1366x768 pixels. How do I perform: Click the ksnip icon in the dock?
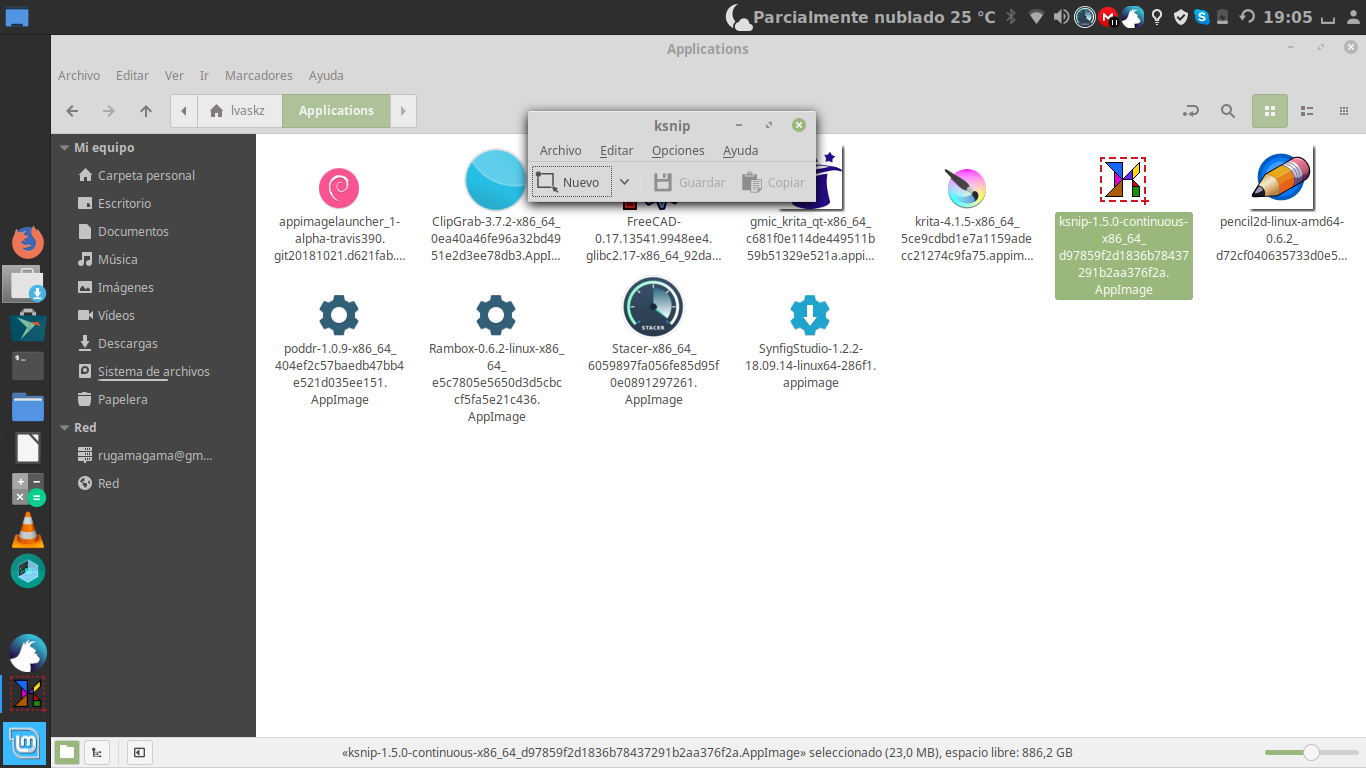click(28, 692)
